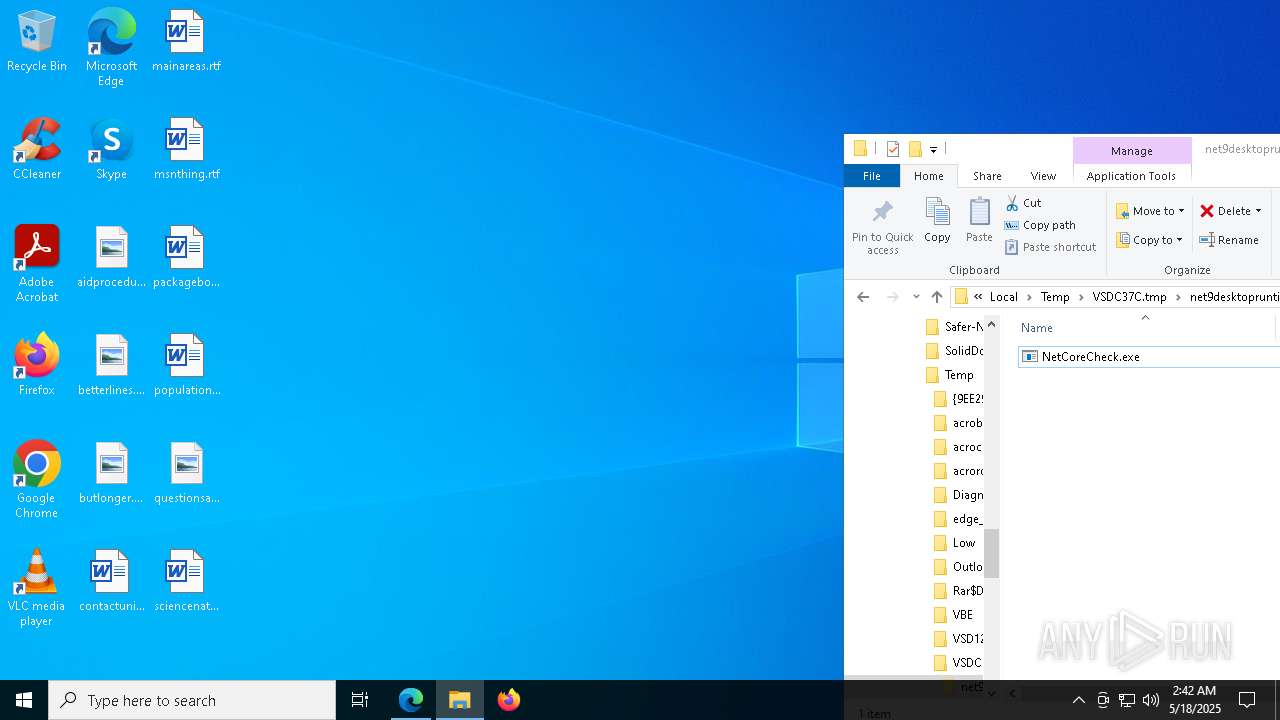Select the Safer-N... folder in the navigation tree
The image size is (1280, 720).
[954, 327]
